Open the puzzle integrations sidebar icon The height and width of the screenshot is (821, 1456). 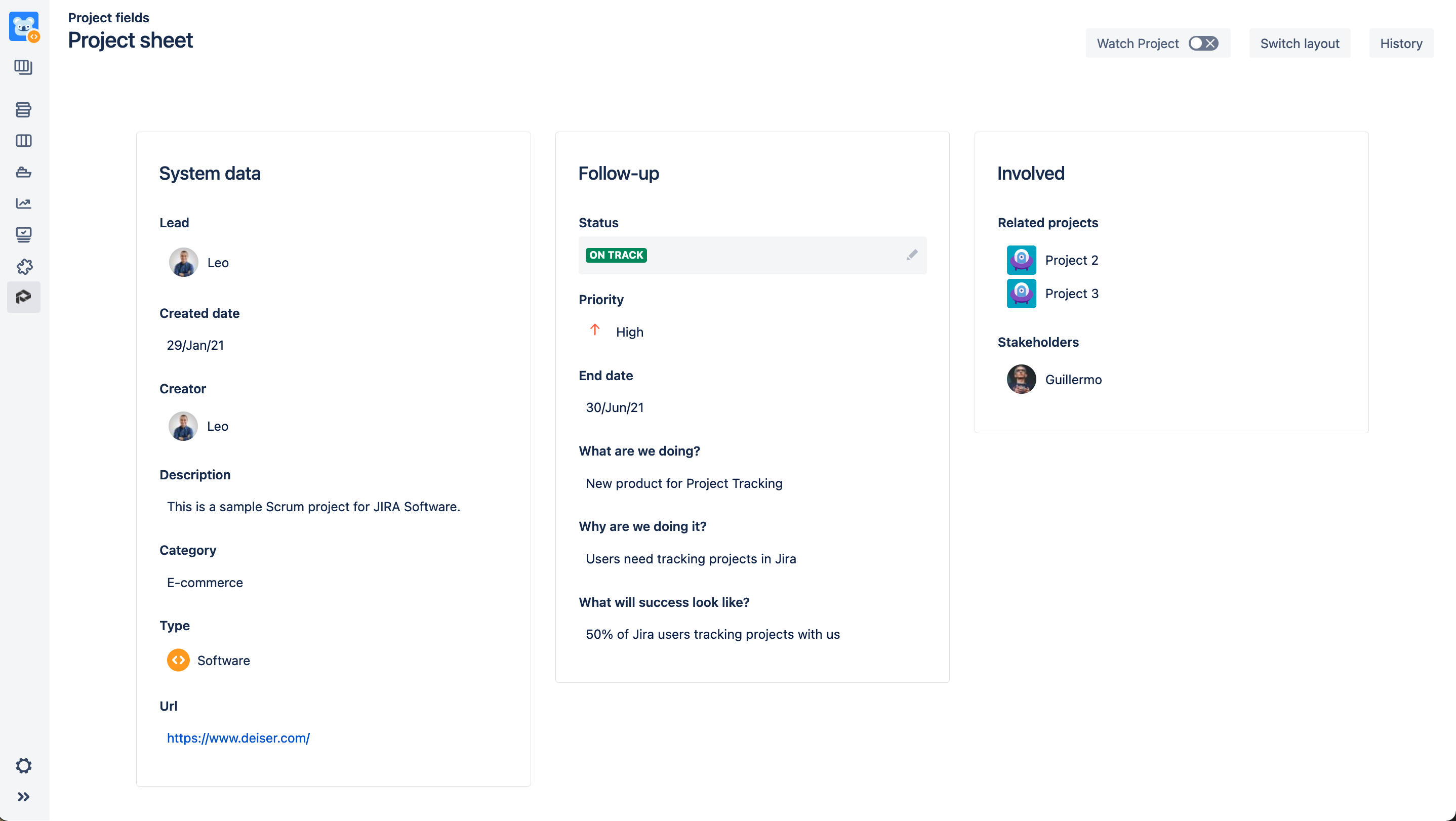point(23,266)
